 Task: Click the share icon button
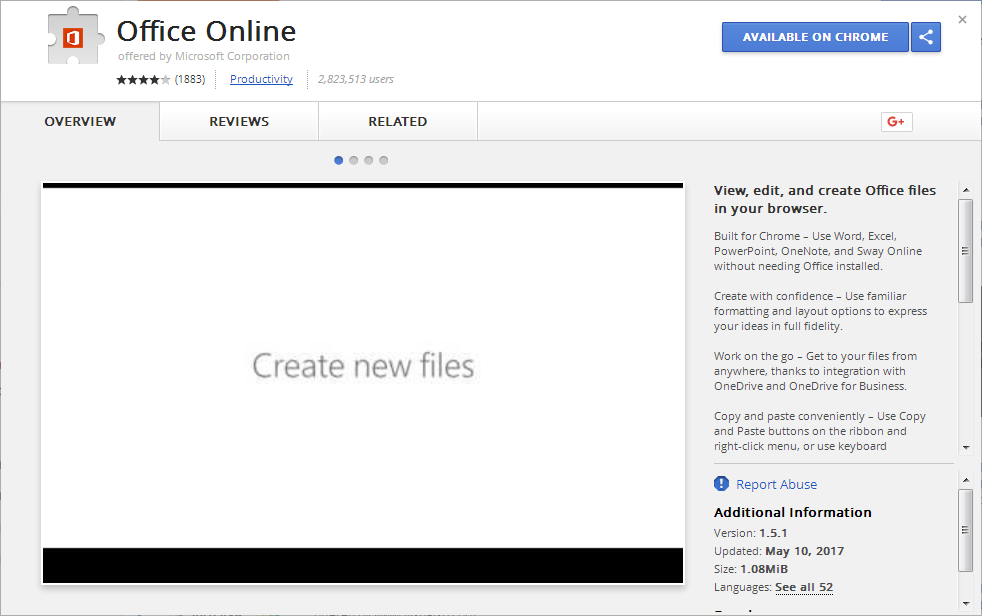pos(926,37)
